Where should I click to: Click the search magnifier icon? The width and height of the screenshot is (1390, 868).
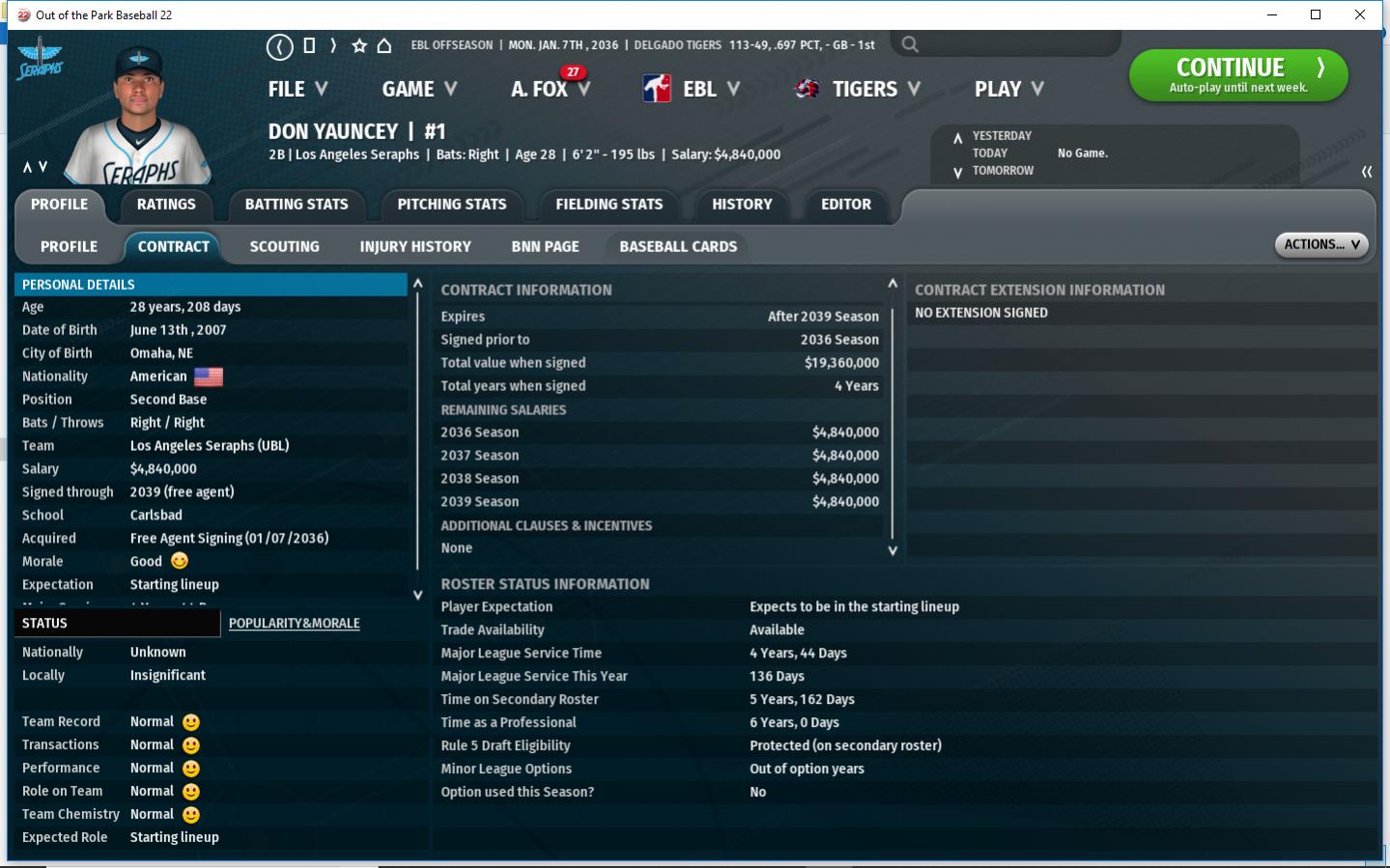pyautogui.click(x=910, y=44)
